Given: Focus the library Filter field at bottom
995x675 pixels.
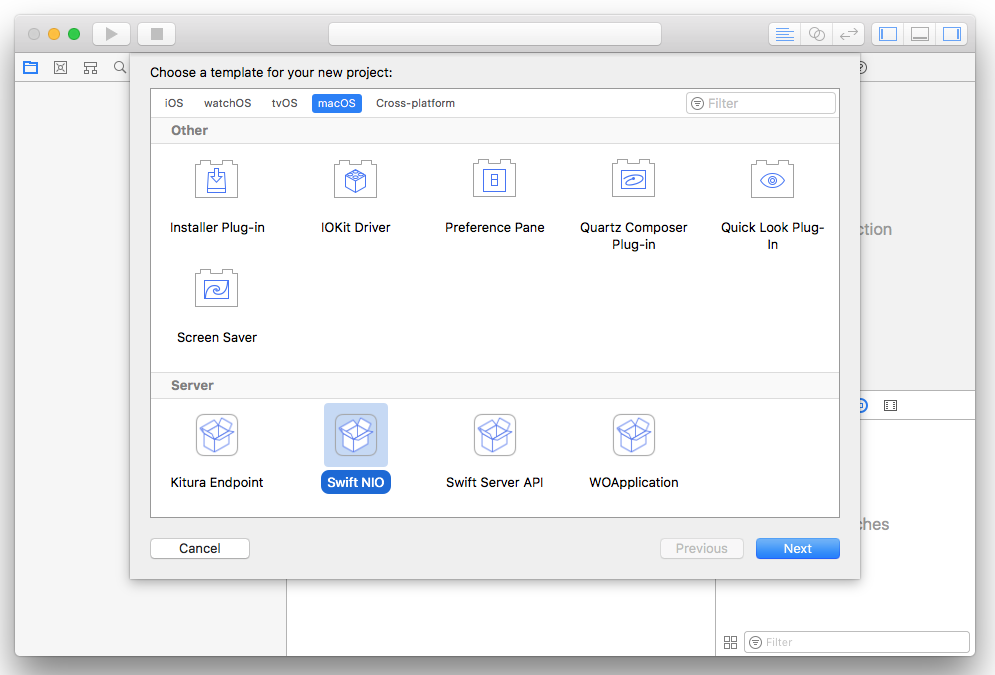Looking at the screenshot, I should (x=857, y=643).
